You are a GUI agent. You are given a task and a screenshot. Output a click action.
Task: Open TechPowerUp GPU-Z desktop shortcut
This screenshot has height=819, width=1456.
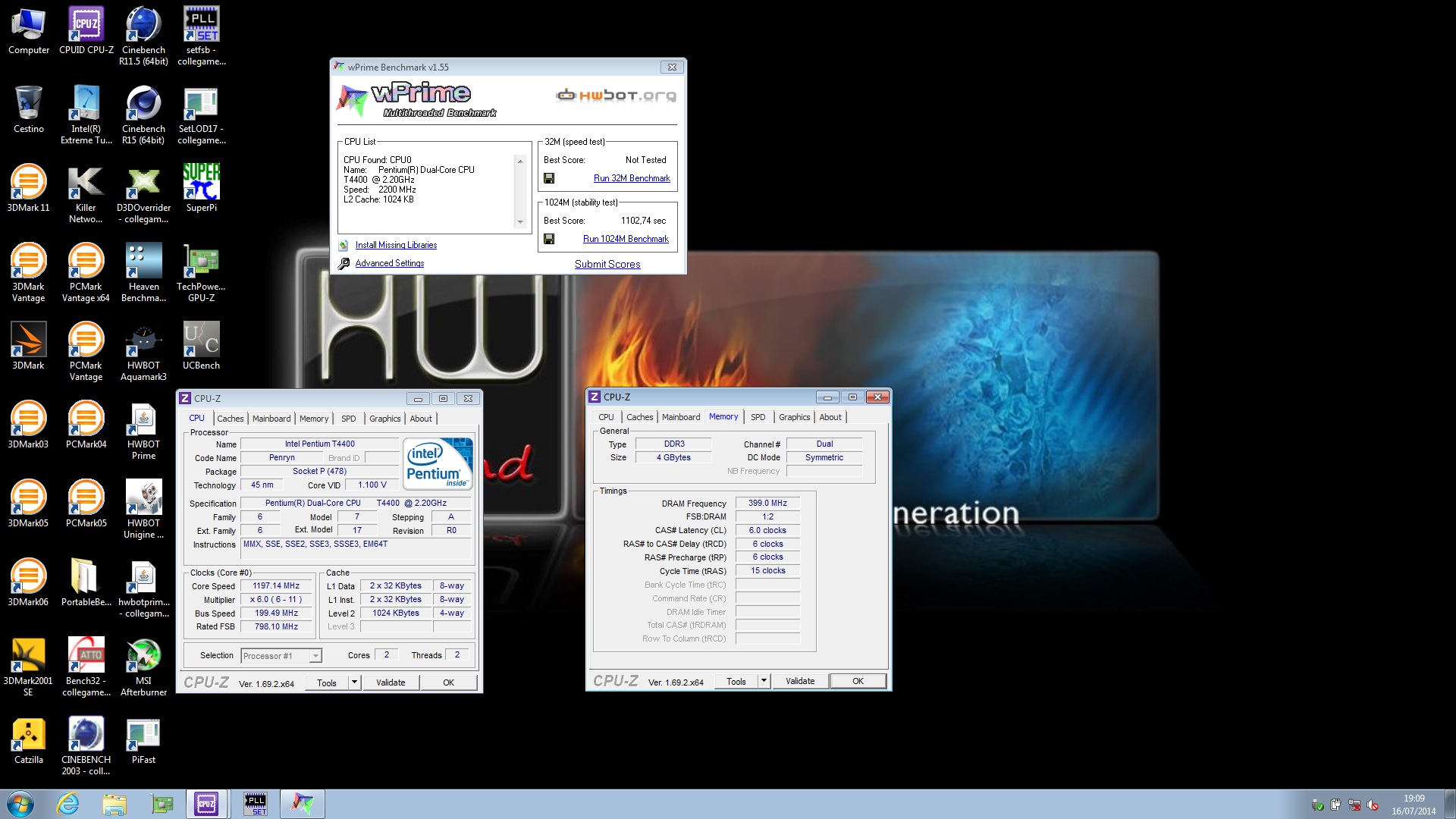point(201,272)
